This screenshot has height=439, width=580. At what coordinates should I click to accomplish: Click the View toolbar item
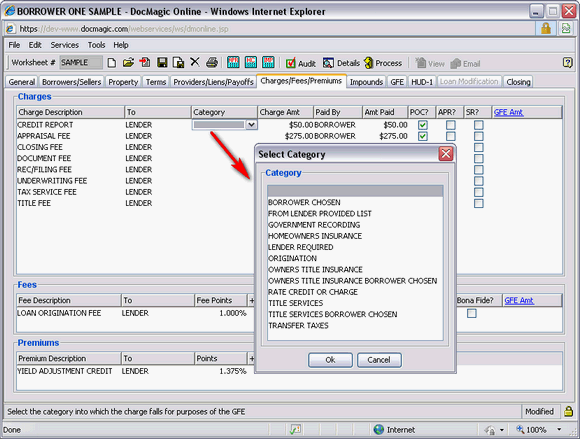click(429, 64)
